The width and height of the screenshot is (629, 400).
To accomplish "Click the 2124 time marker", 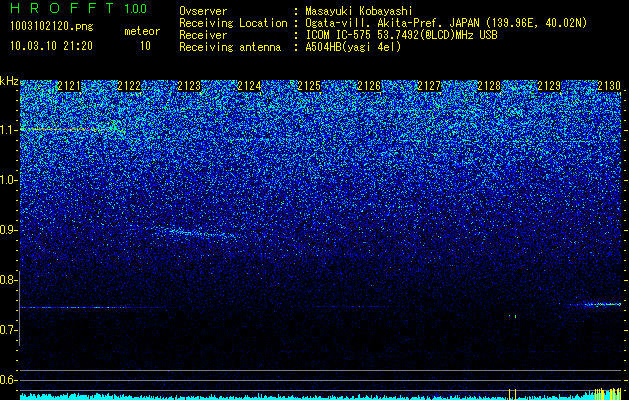I will (249, 86).
